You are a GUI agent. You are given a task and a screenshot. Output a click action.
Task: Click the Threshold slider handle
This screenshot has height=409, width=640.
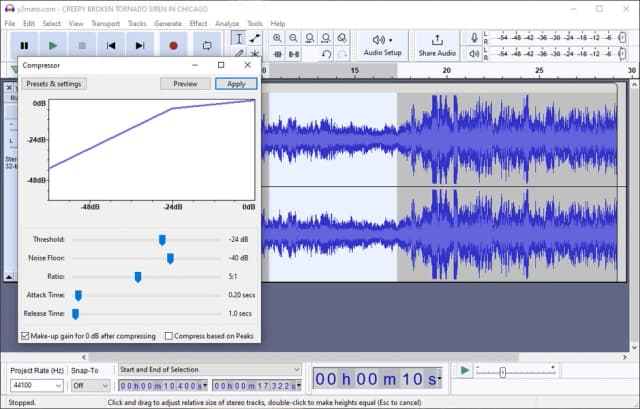(x=162, y=240)
